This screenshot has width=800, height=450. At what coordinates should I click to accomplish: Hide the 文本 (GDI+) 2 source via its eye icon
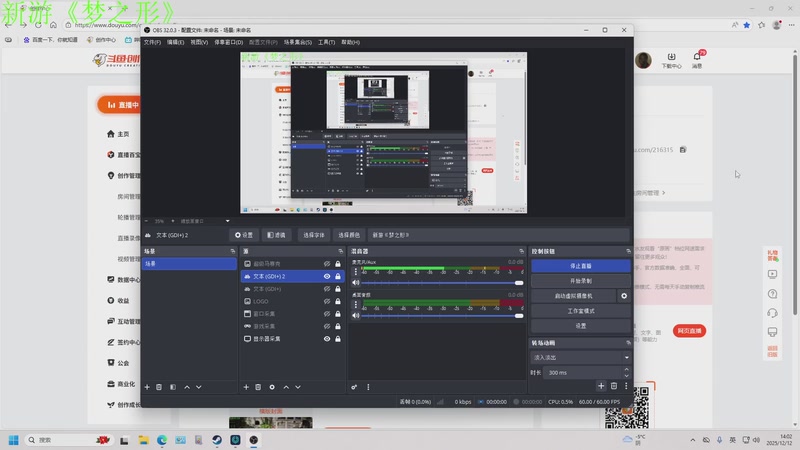327,277
